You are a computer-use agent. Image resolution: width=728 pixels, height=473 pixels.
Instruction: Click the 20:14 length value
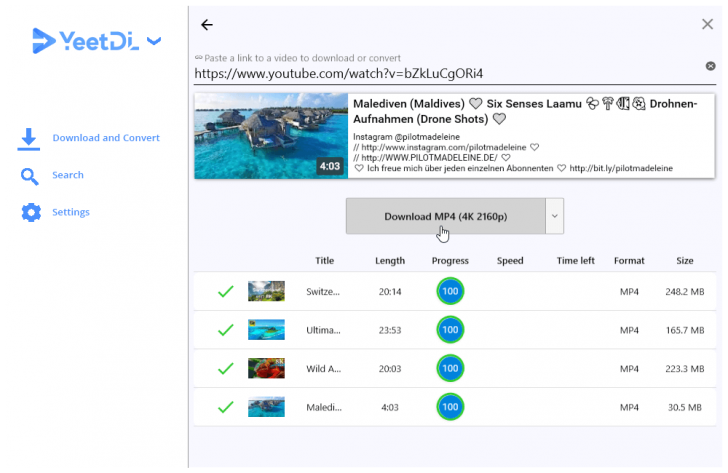[x=390, y=292]
